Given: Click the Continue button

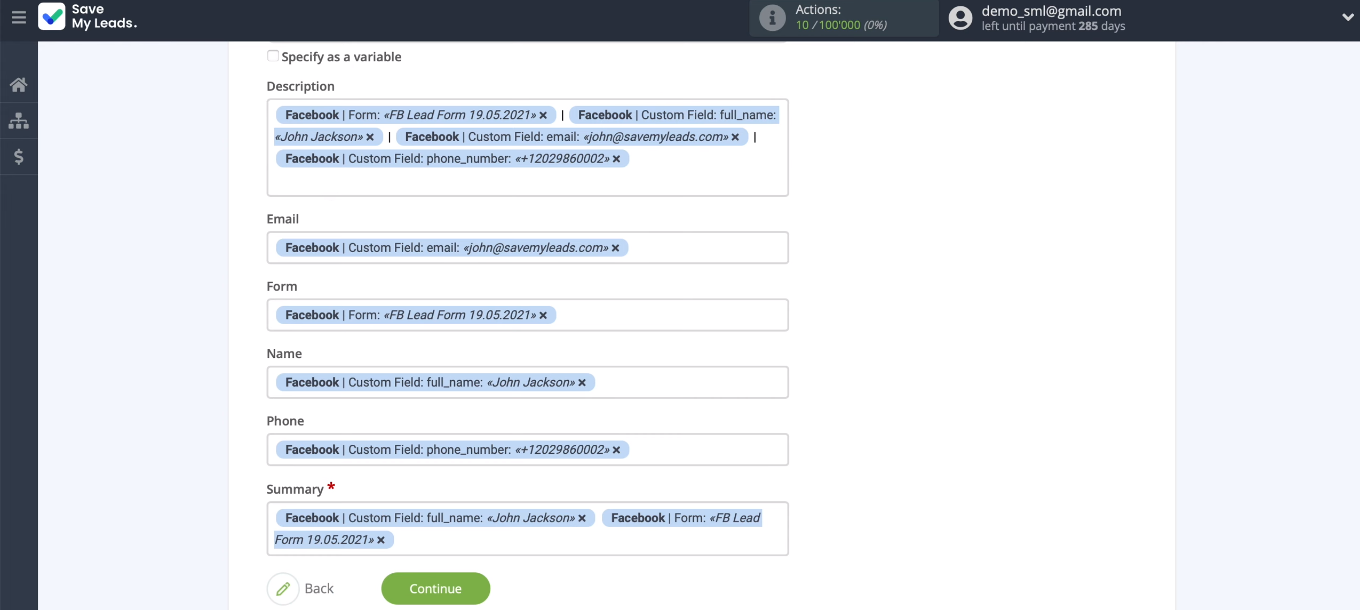Looking at the screenshot, I should (435, 589).
